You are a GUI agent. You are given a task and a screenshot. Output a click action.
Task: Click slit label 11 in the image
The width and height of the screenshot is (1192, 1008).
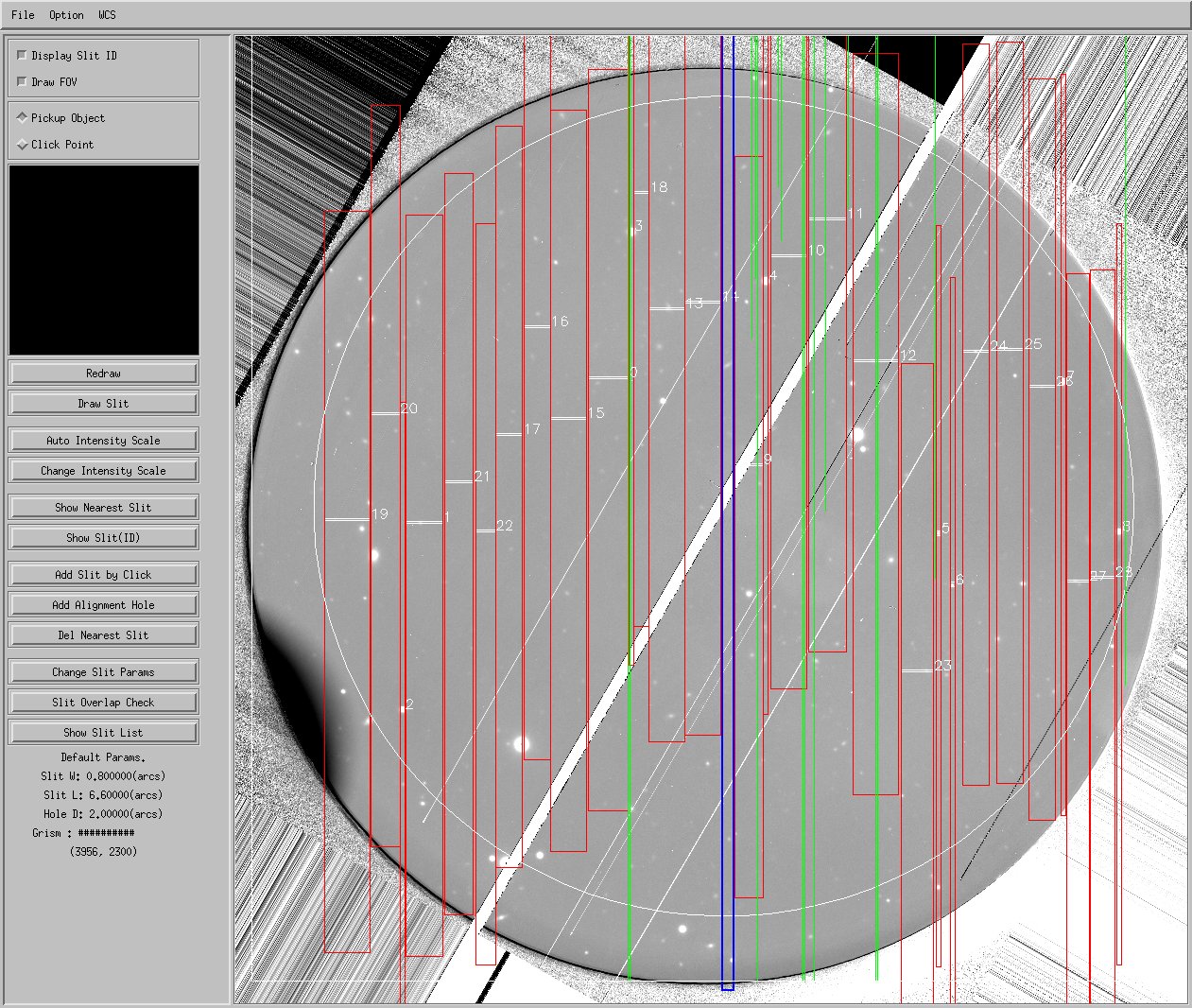(x=855, y=214)
